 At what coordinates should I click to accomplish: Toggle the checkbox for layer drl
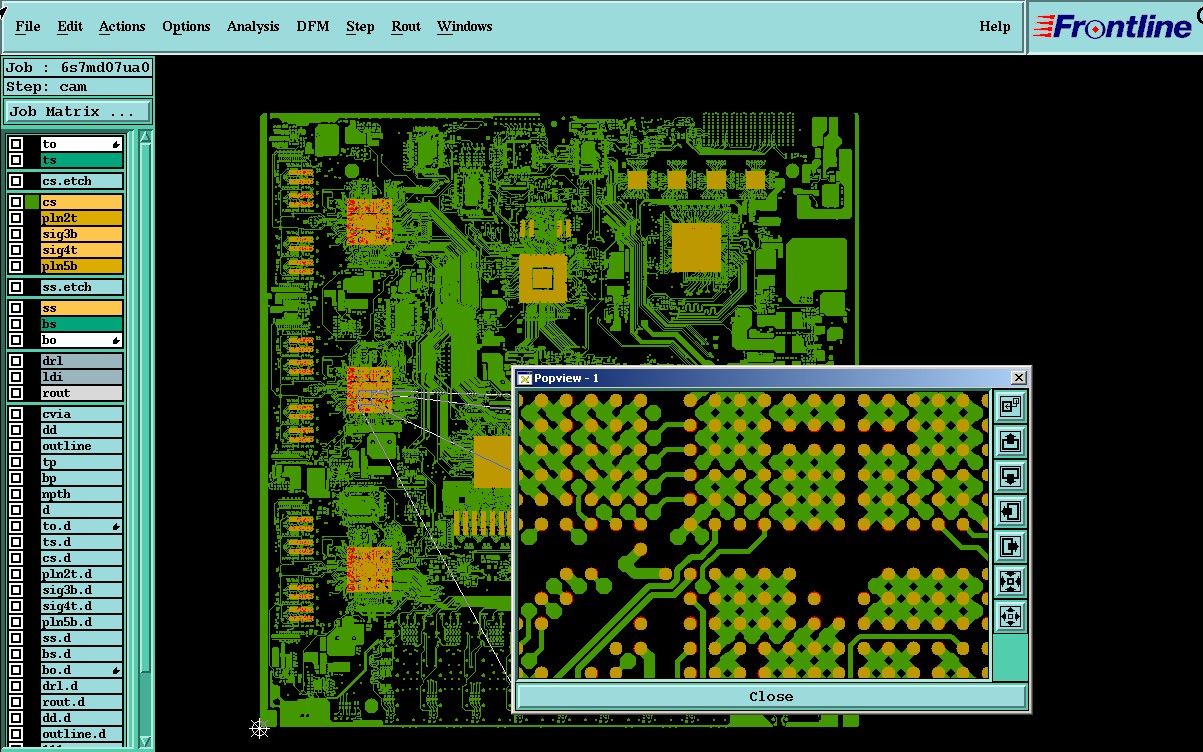pyautogui.click(x=16, y=361)
